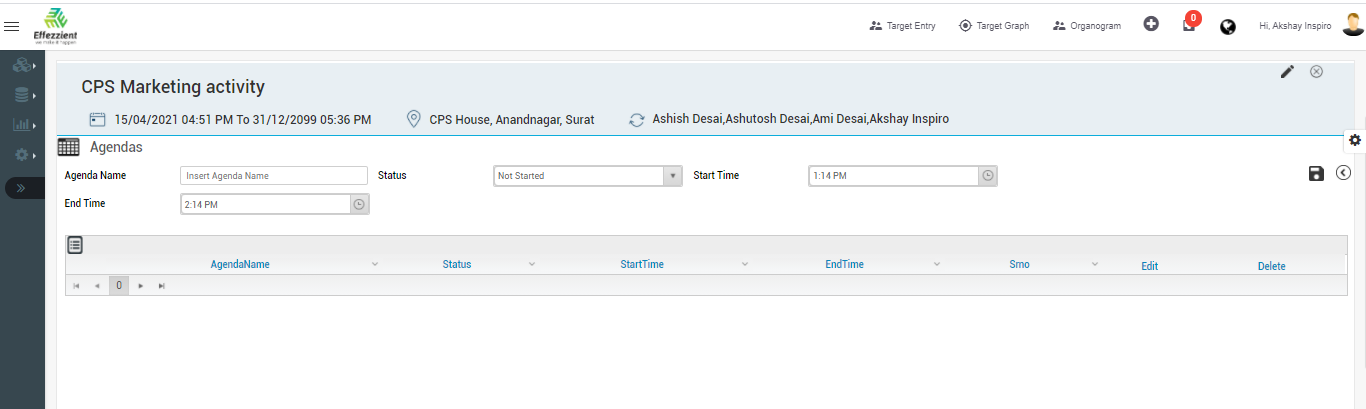Save the agenda with floppy icon

[1316, 174]
